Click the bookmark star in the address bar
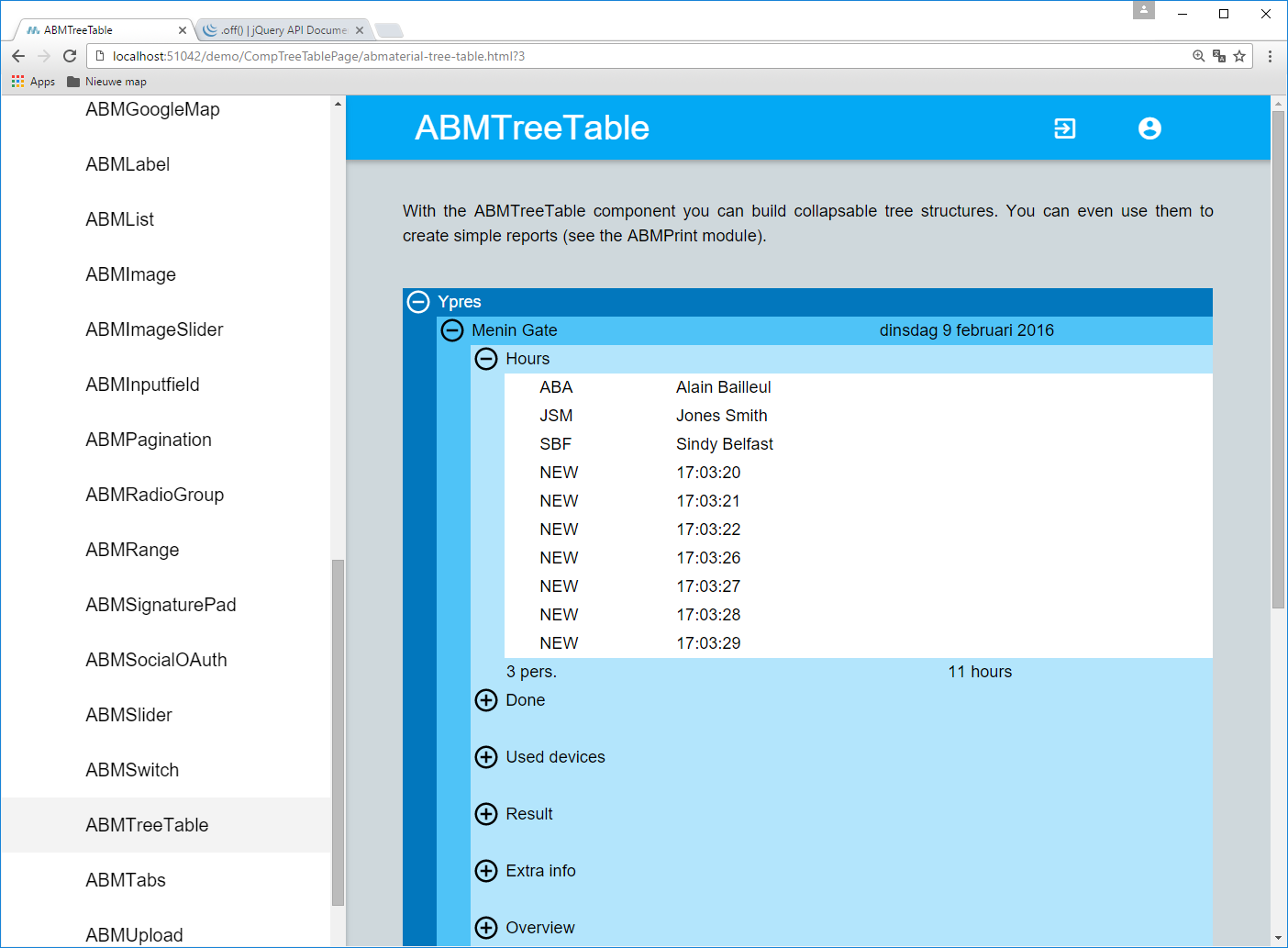 tap(1239, 56)
